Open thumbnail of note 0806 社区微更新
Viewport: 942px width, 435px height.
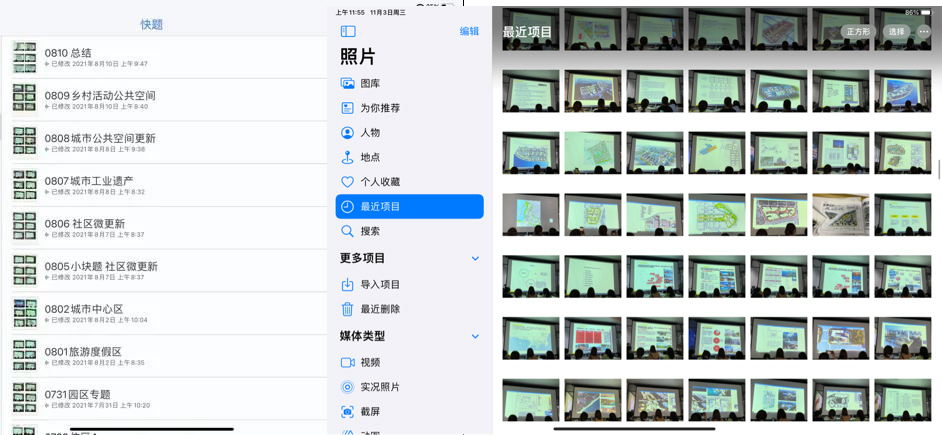tap(25, 228)
